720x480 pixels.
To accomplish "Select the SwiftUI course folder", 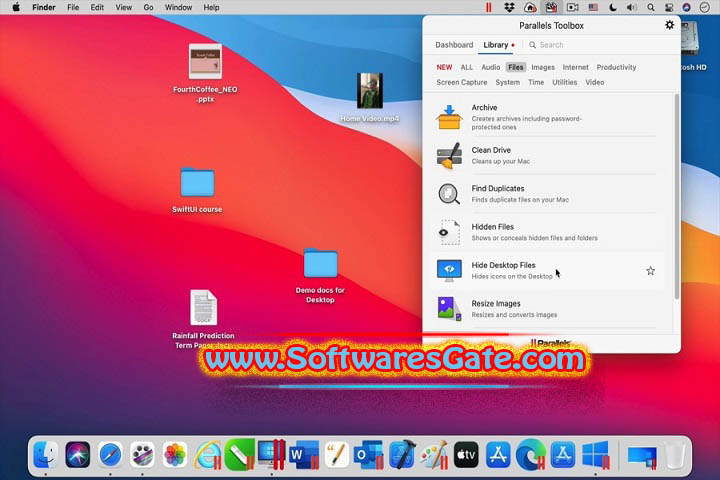I will pos(197,190).
